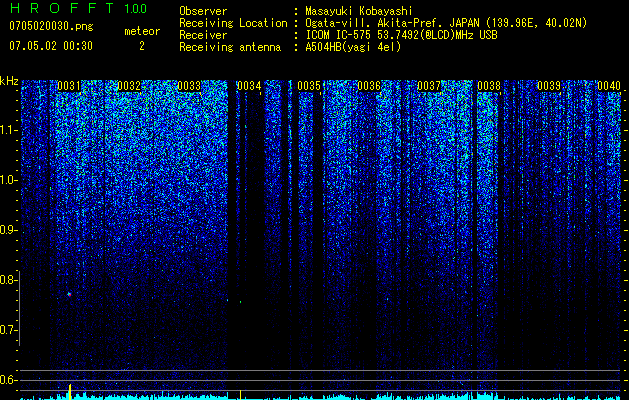
Task: Click the 1.0 kHz axis label
Action: pyautogui.click(x=8, y=180)
